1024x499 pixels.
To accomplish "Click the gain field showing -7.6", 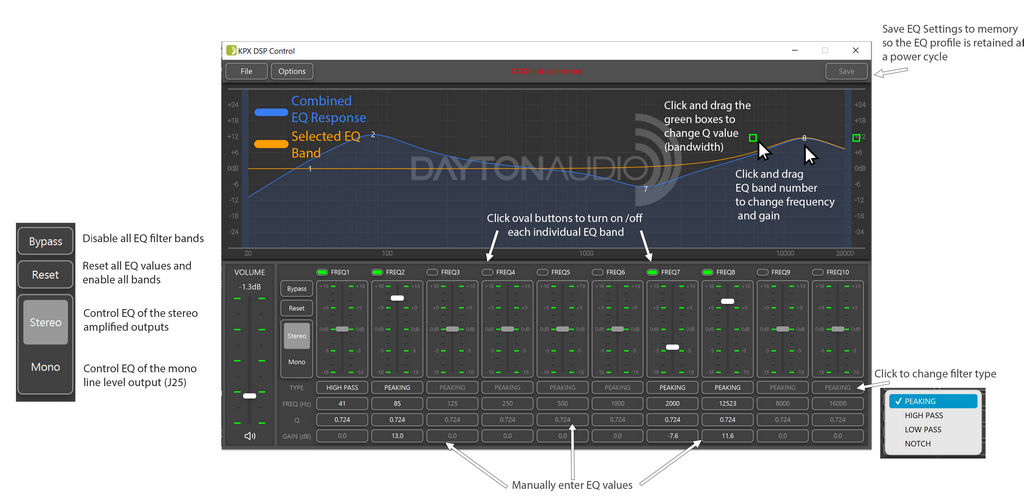I will [x=673, y=436].
